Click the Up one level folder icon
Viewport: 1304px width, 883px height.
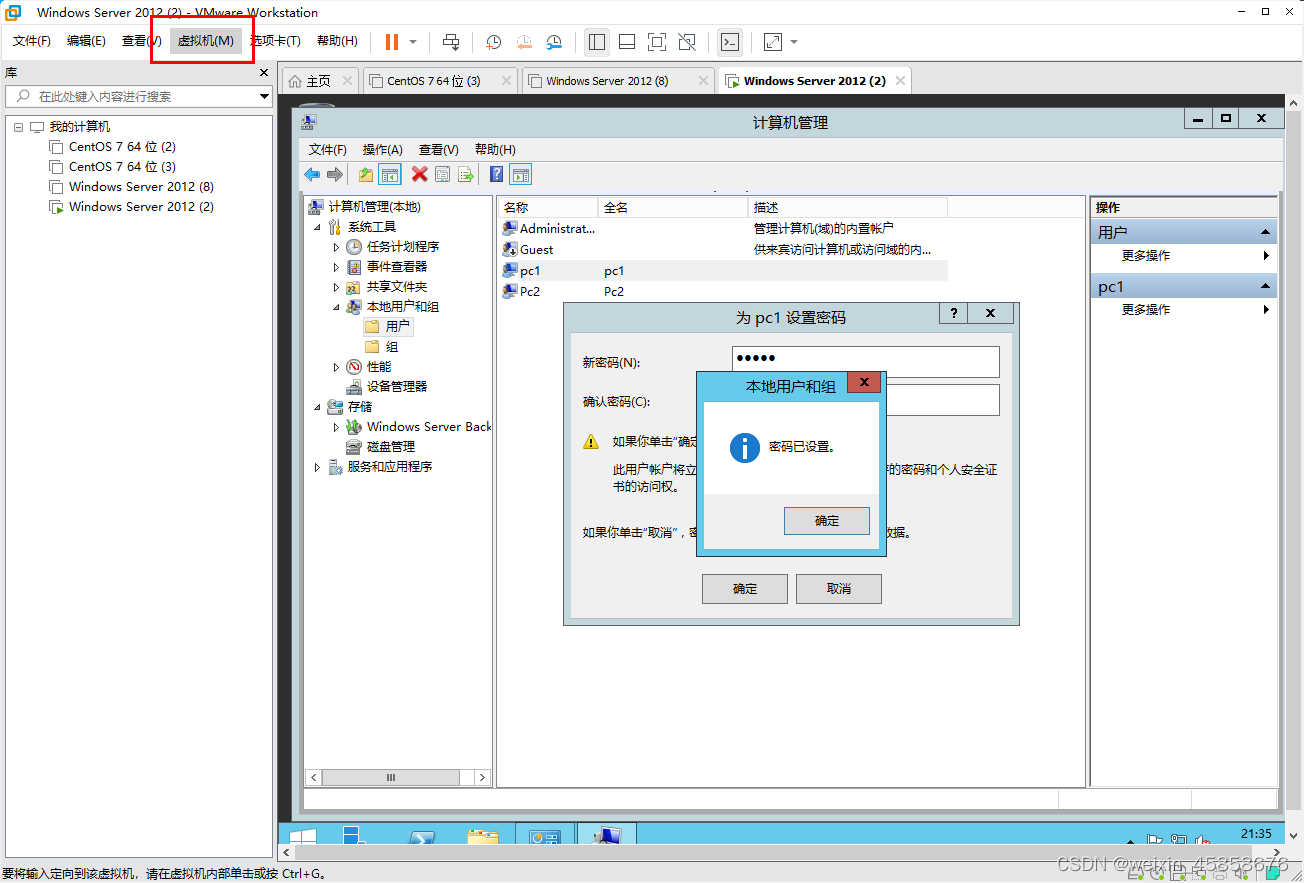click(x=366, y=174)
